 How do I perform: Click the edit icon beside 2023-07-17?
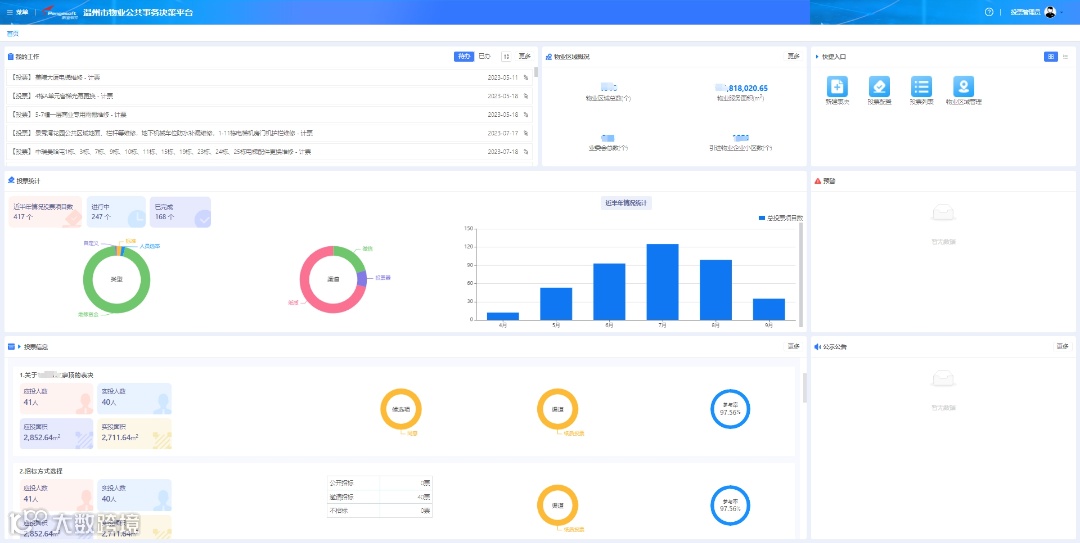tap(526, 133)
